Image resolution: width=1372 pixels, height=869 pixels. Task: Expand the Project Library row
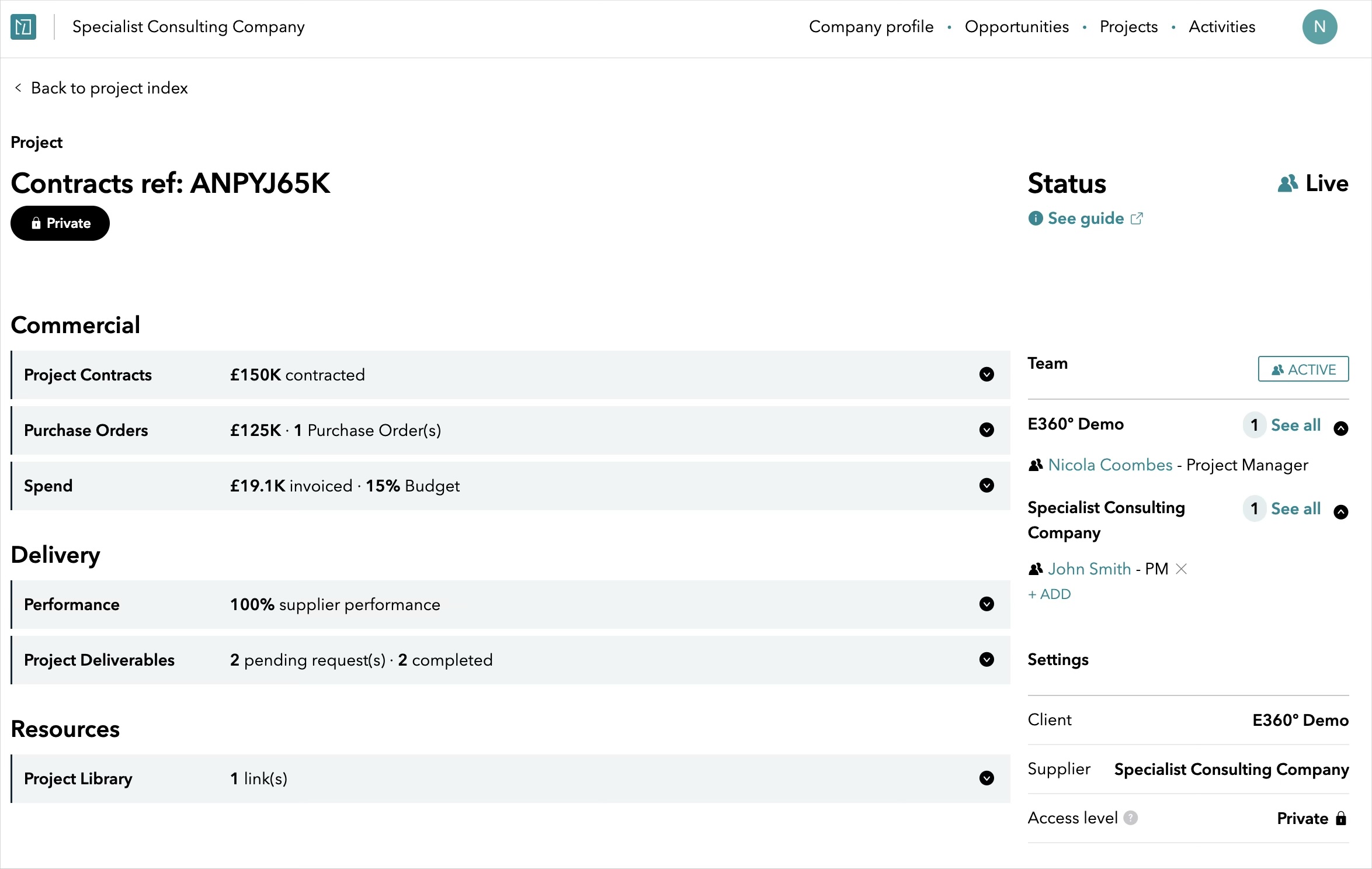[x=987, y=778]
